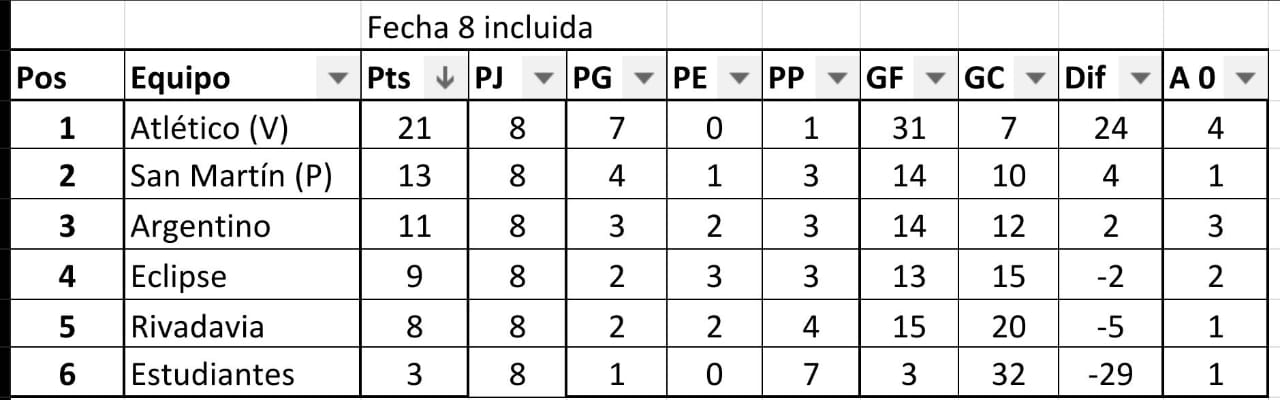The height and width of the screenshot is (400, 1280).
Task: Expand the PG column filter dropdown
Action: pyautogui.click(x=645, y=79)
